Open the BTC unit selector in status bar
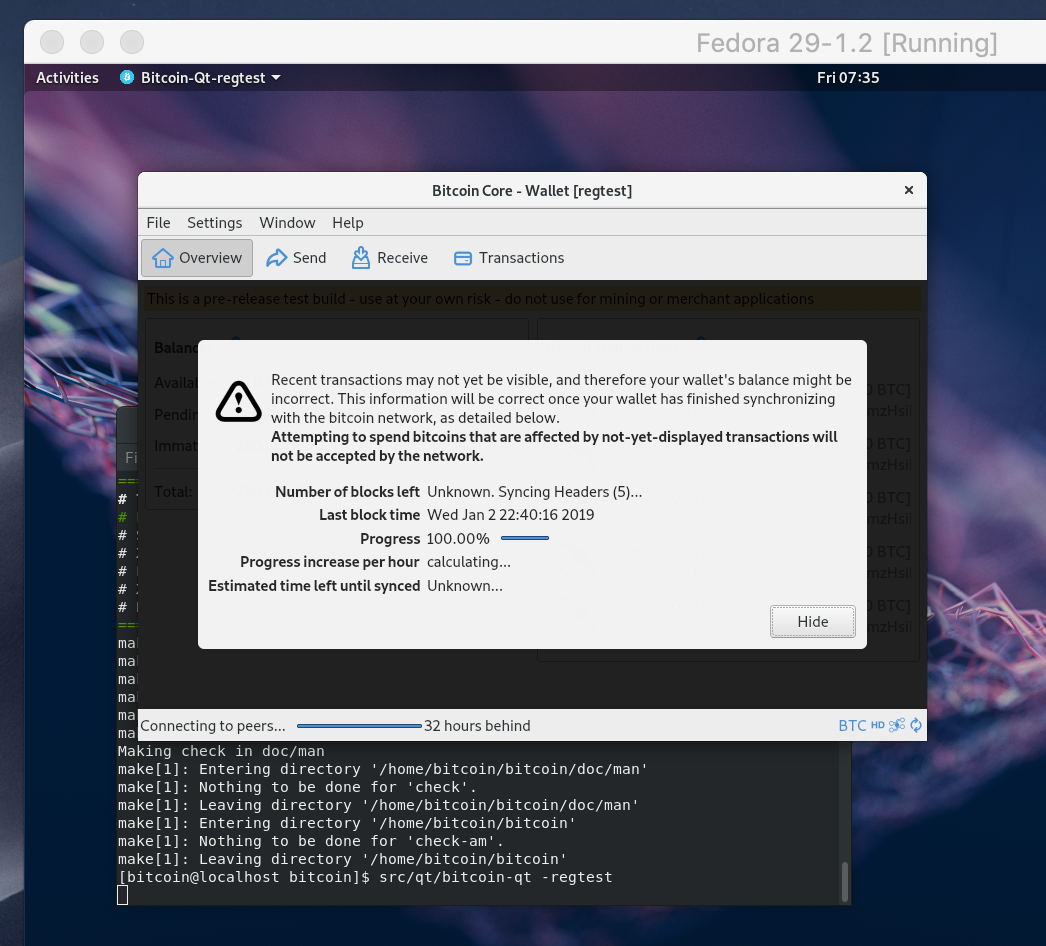This screenshot has height=946, width=1046. (x=852, y=725)
